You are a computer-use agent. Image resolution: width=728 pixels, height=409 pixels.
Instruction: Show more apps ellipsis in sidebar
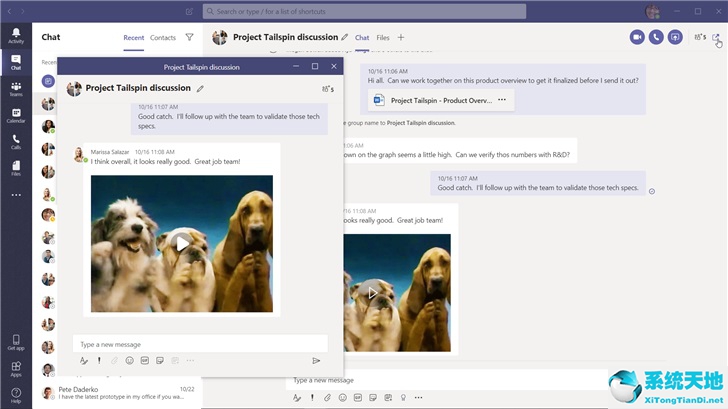[x=16, y=195]
